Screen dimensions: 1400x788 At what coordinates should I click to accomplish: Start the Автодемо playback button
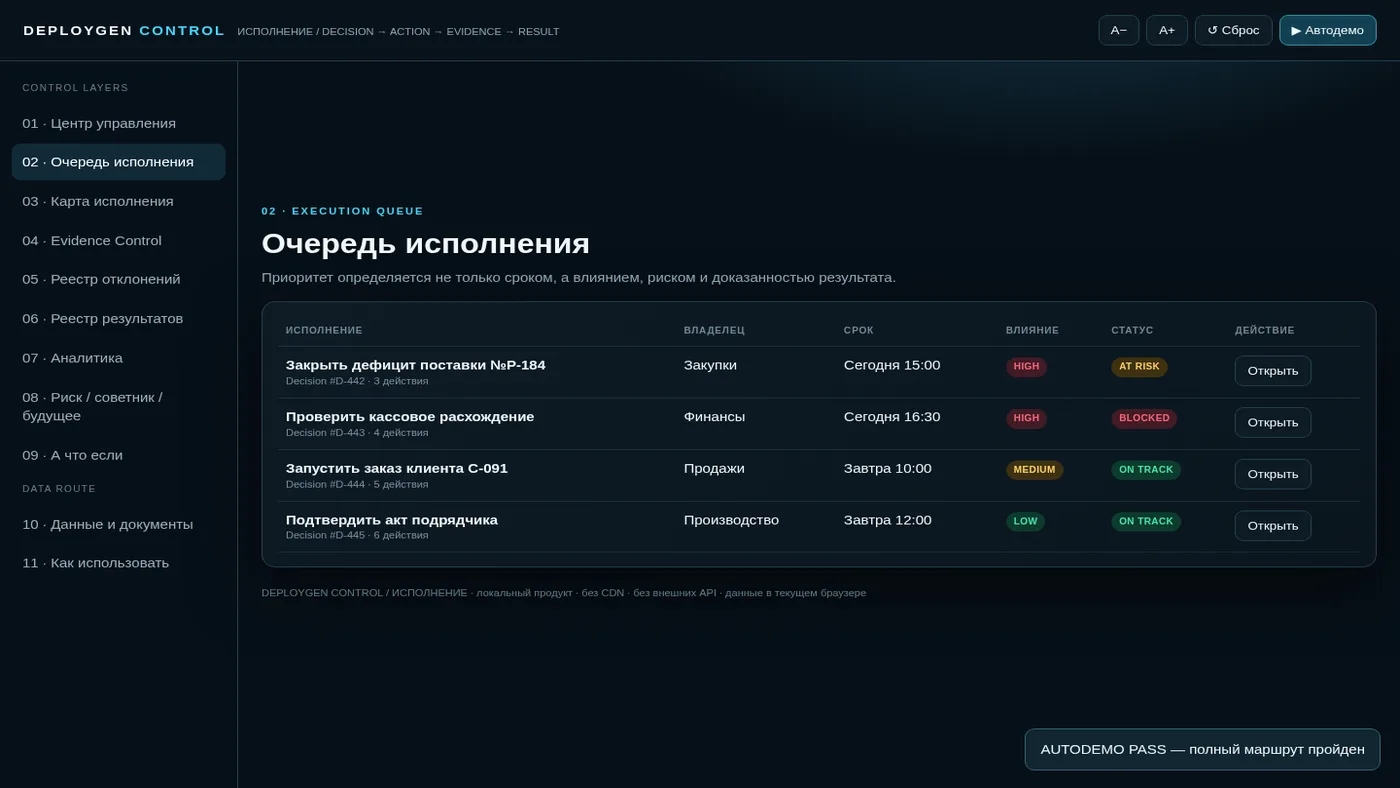1327,30
